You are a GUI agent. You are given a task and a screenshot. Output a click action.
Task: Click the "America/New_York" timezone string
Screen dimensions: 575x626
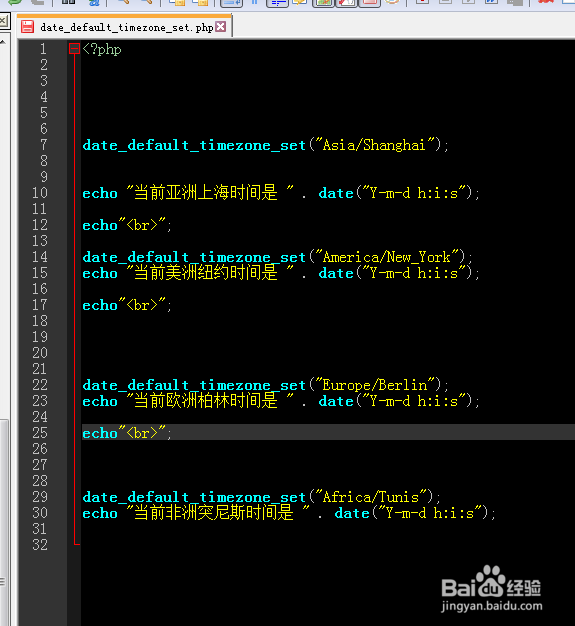pyautogui.click(x=387, y=257)
